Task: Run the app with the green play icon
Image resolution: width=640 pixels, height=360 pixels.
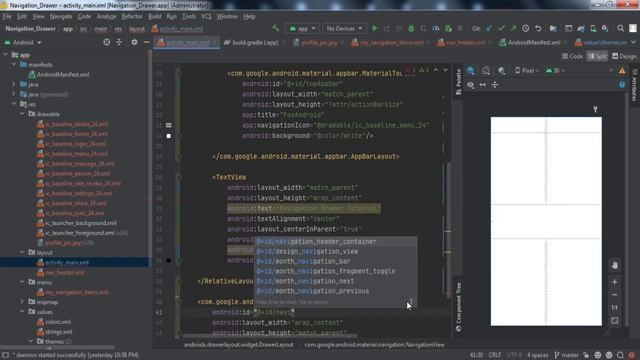Action: 375,29
